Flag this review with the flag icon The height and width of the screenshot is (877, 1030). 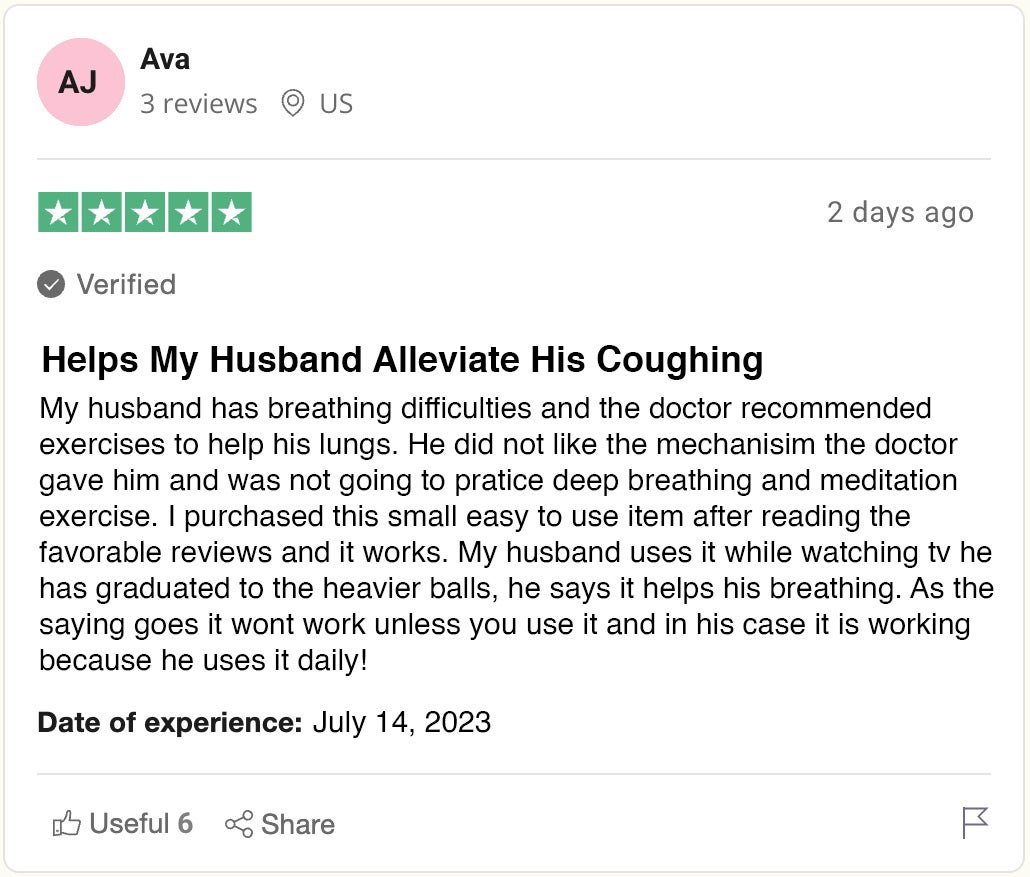pyautogui.click(x=975, y=822)
